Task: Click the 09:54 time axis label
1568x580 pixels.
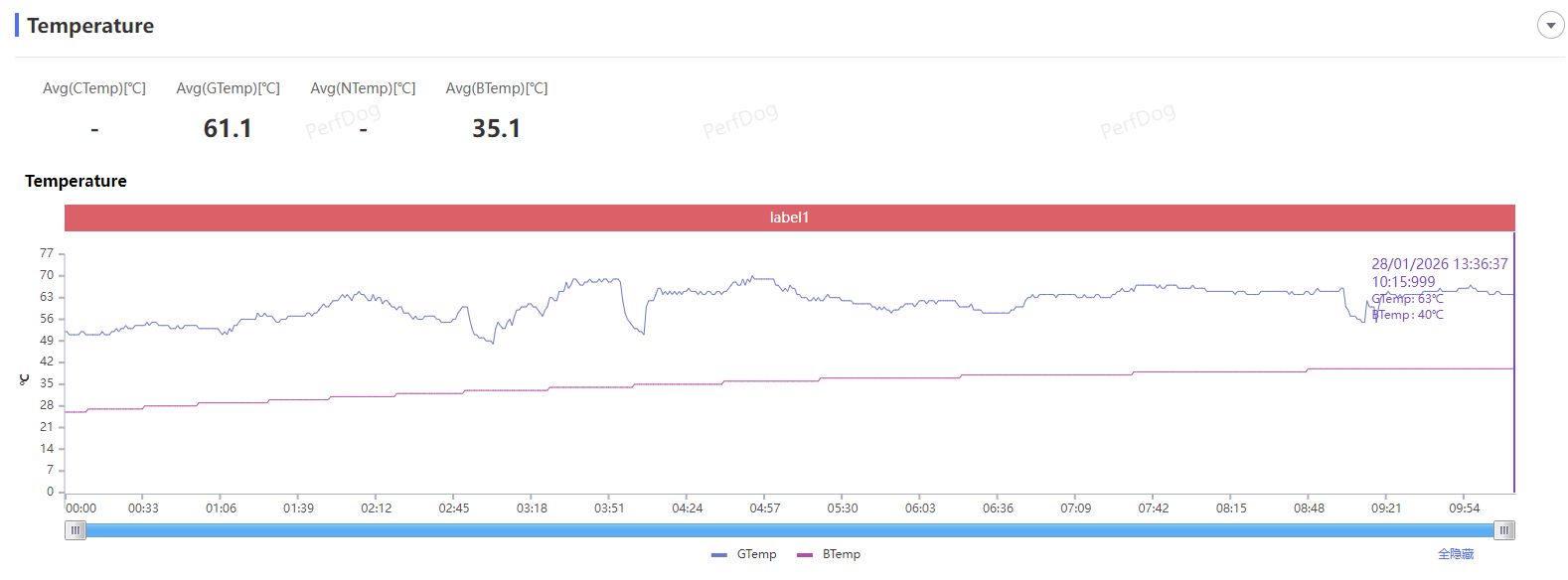Action: 1464,508
